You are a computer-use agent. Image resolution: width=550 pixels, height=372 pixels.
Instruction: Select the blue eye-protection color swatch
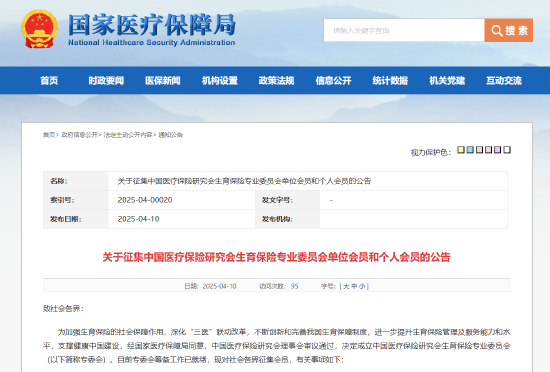click(470, 150)
